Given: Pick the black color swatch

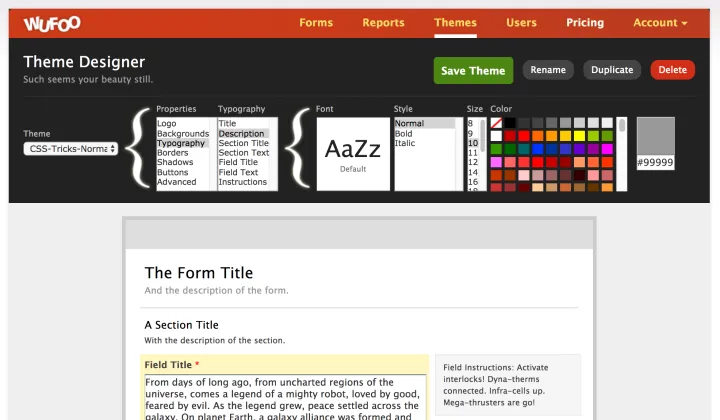Looking at the screenshot, I should (x=510, y=122).
